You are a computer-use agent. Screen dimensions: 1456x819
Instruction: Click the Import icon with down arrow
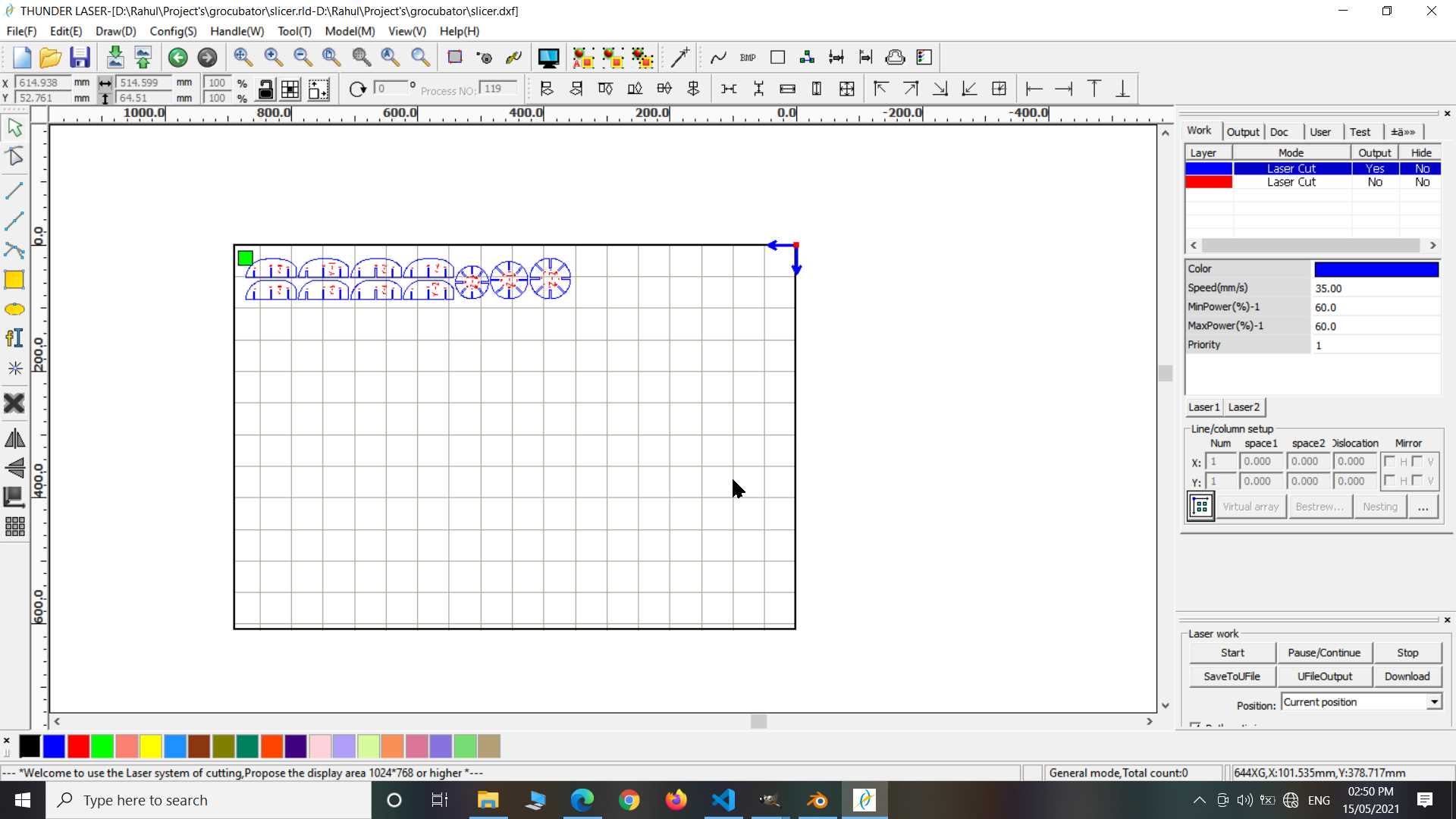click(x=115, y=58)
